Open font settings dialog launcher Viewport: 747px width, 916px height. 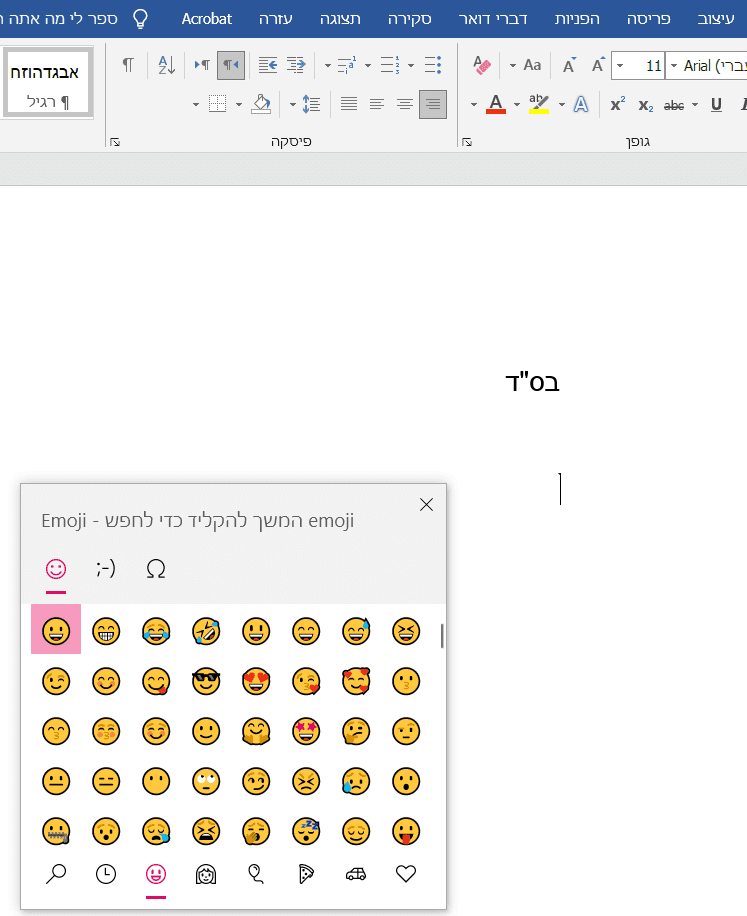point(467,142)
